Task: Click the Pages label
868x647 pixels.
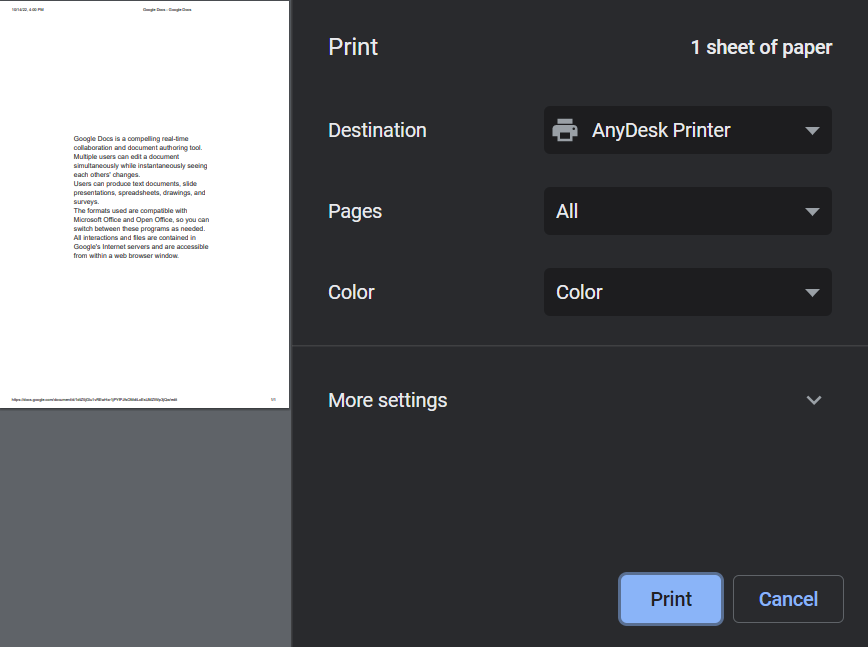Action: click(x=355, y=211)
